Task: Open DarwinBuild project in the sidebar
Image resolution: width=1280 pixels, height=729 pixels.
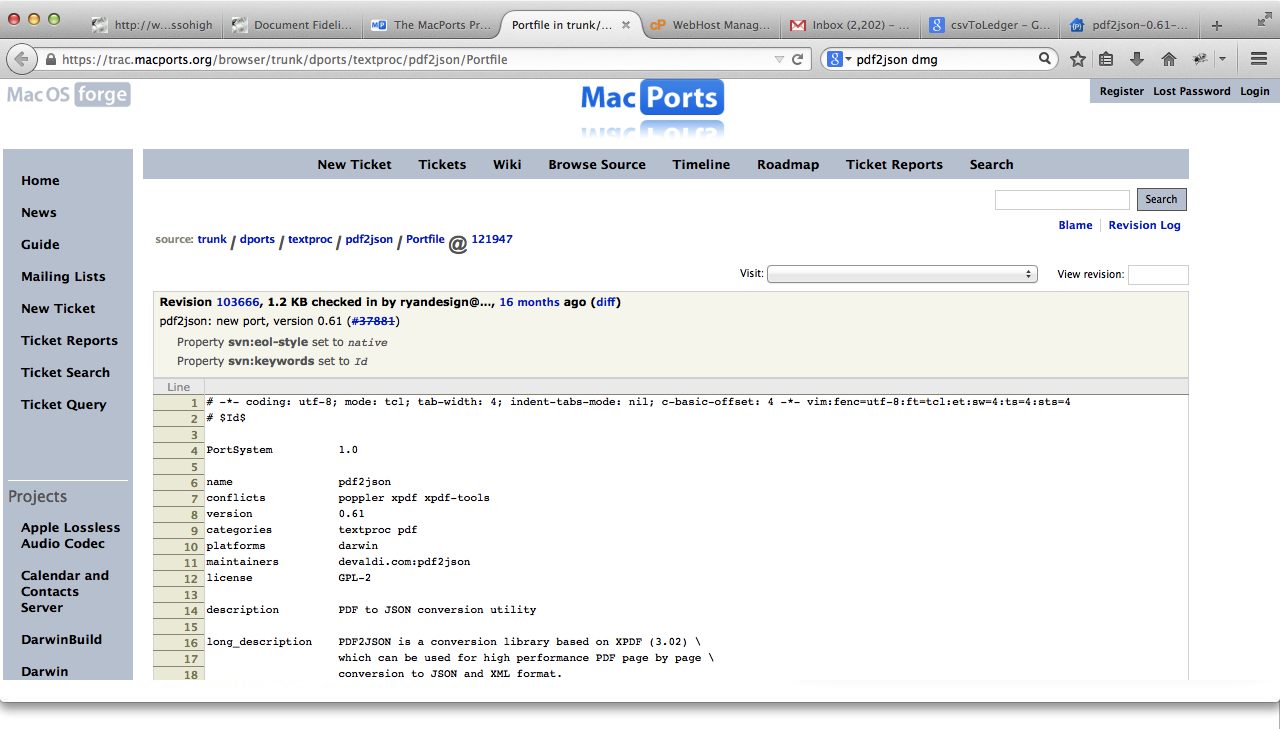Action: (61, 639)
